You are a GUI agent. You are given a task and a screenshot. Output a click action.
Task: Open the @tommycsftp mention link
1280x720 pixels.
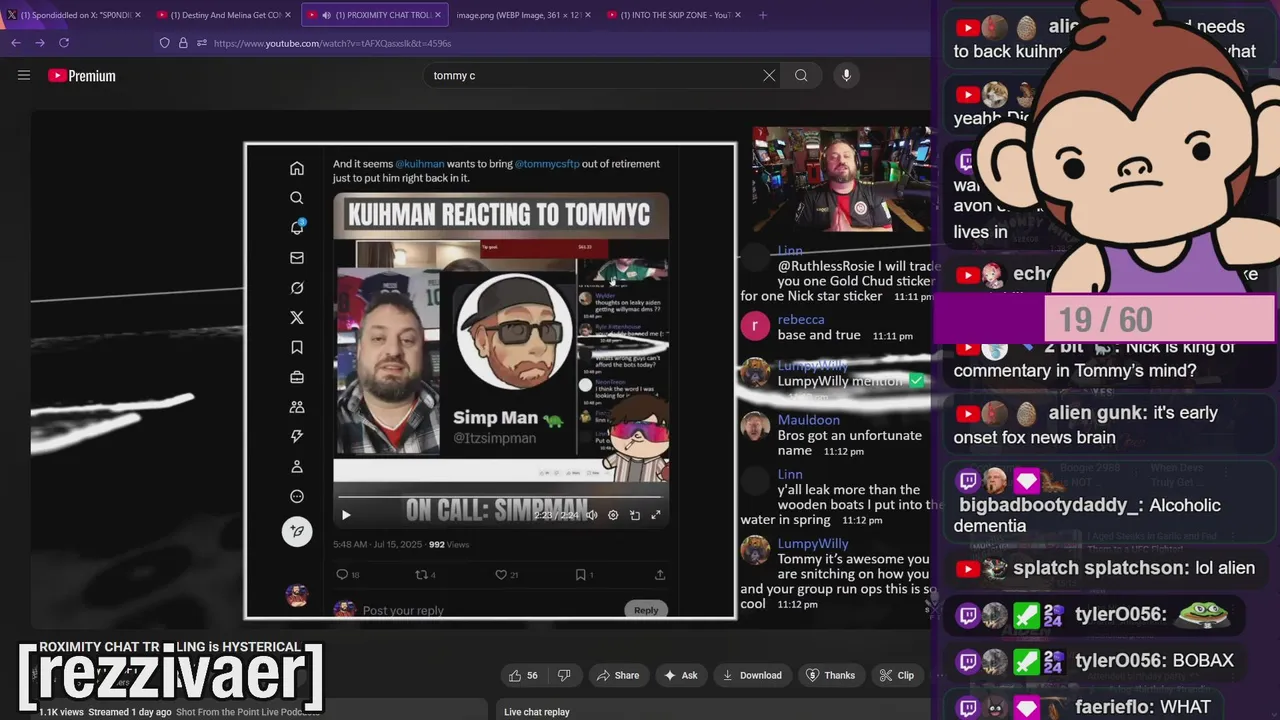[x=547, y=164]
